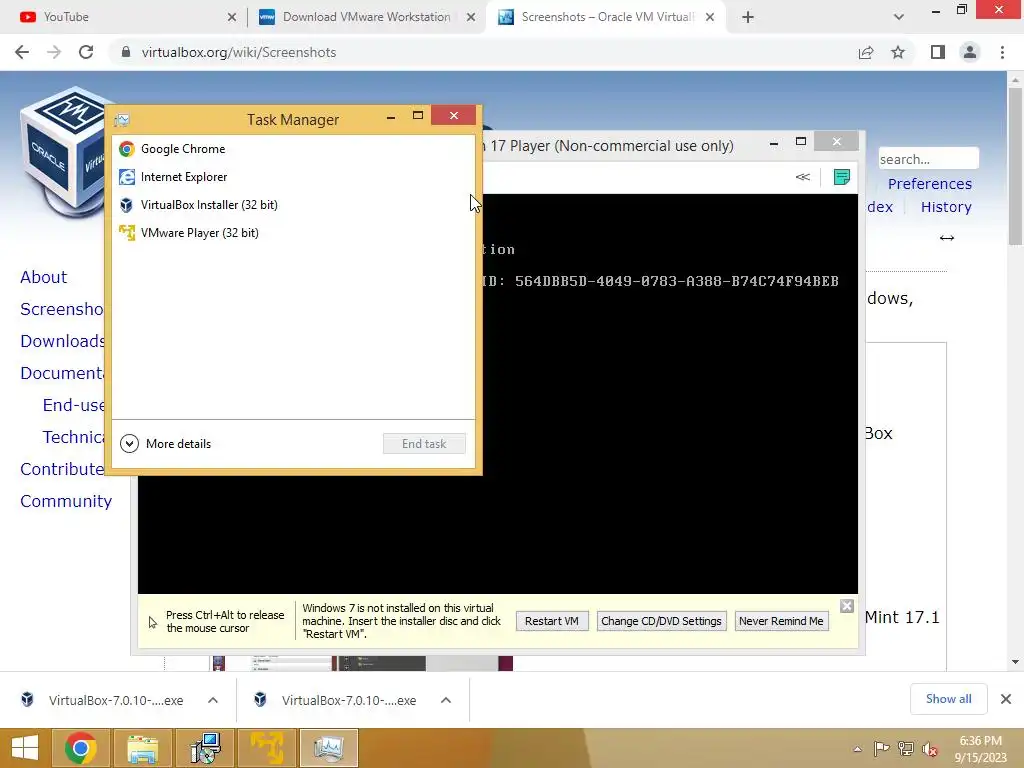
Task: Switch to Download VMware Workstation tab
Action: pyautogui.click(x=366, y=17)
